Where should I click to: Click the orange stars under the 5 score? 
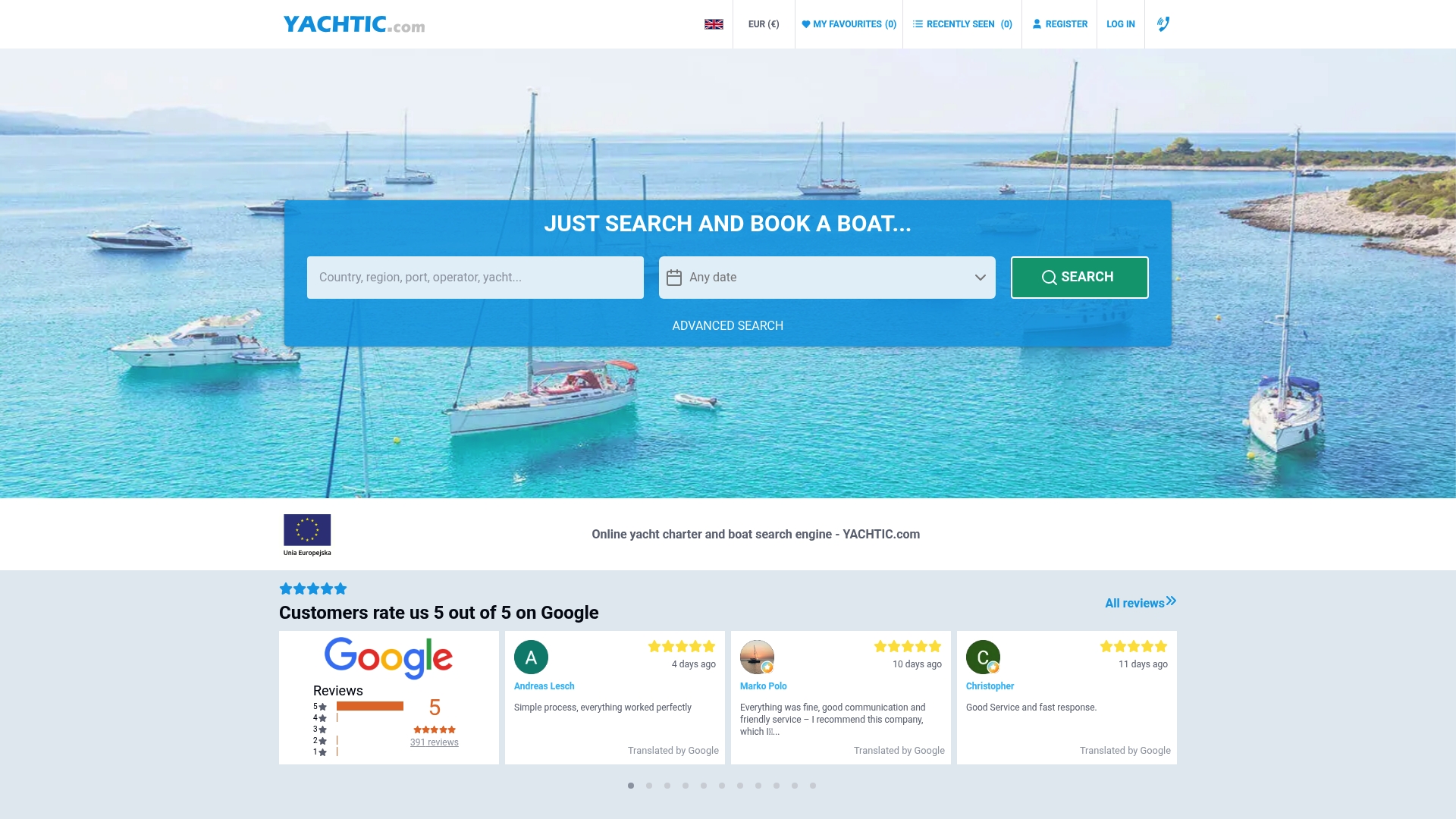435,730
